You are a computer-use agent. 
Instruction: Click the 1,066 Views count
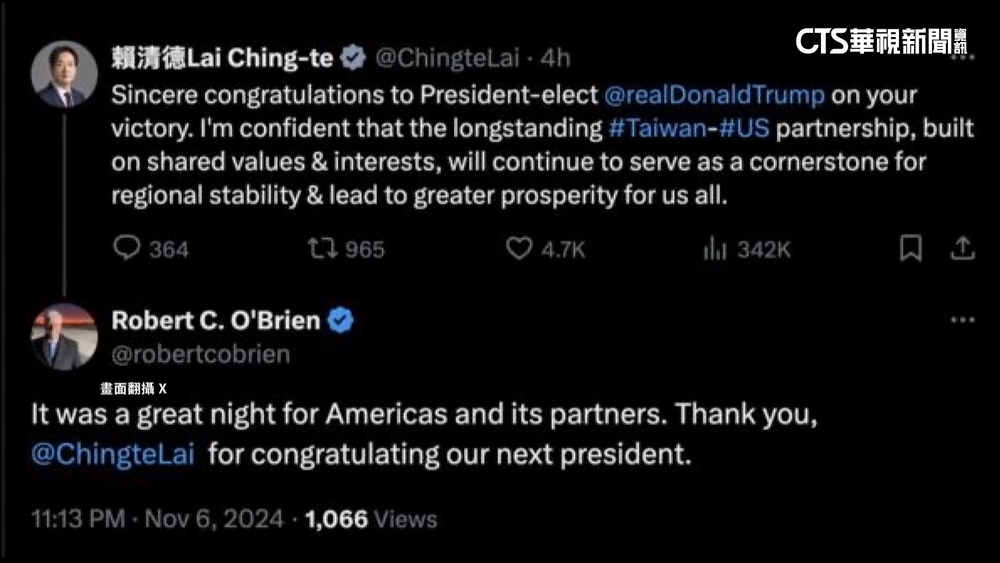pos(371,519)
